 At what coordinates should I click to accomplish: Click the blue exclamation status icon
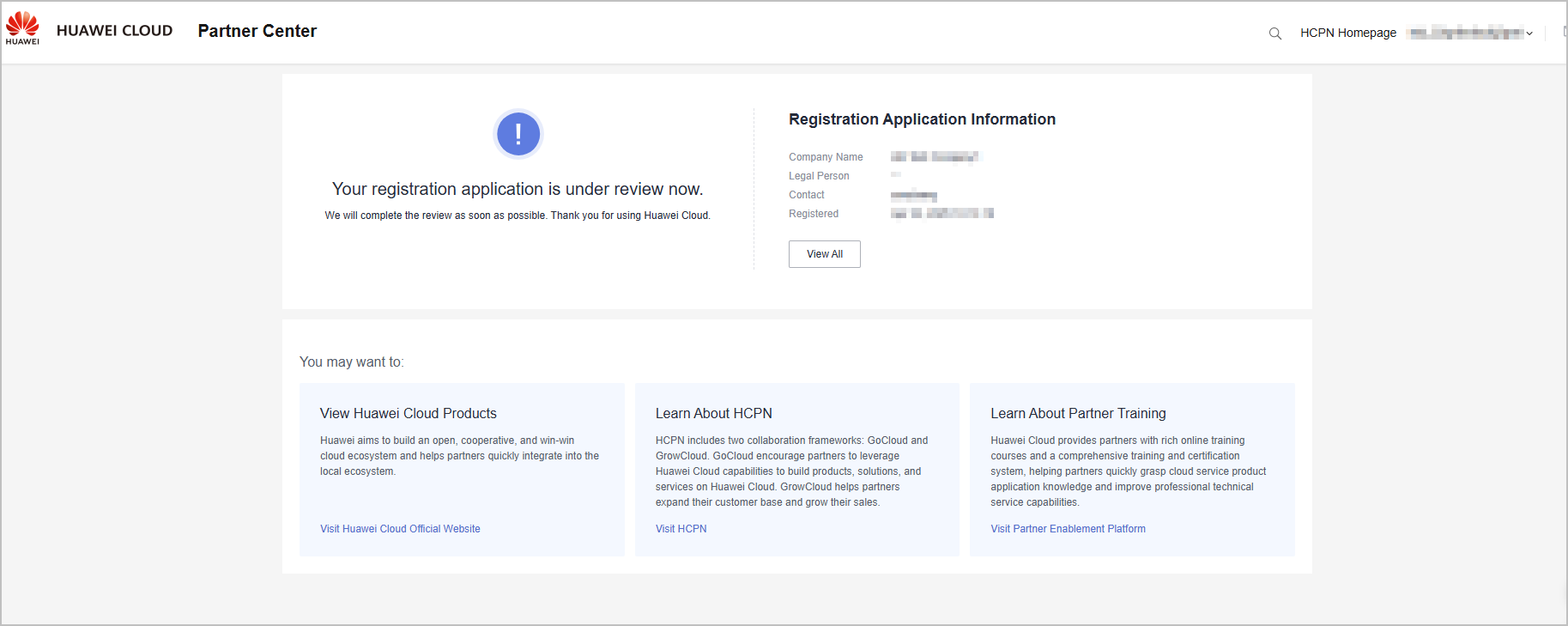[518, 134]
